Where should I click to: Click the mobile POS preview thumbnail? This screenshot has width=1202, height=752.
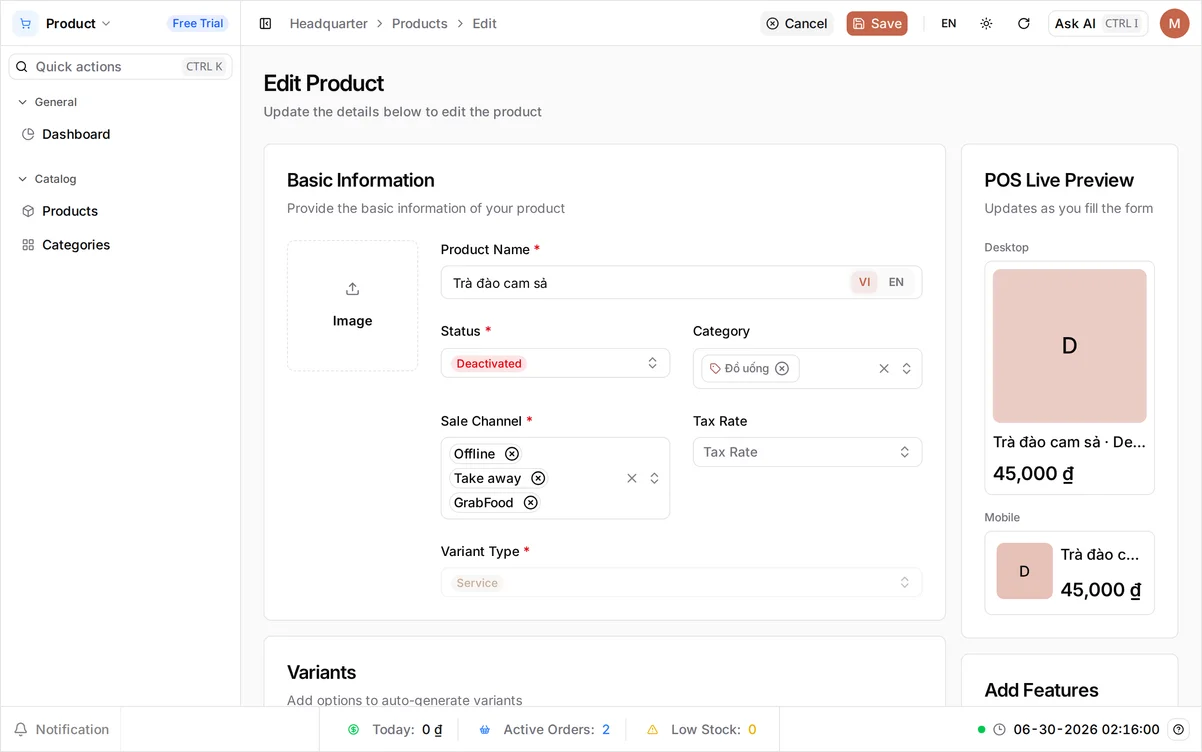coord(1024,571)
